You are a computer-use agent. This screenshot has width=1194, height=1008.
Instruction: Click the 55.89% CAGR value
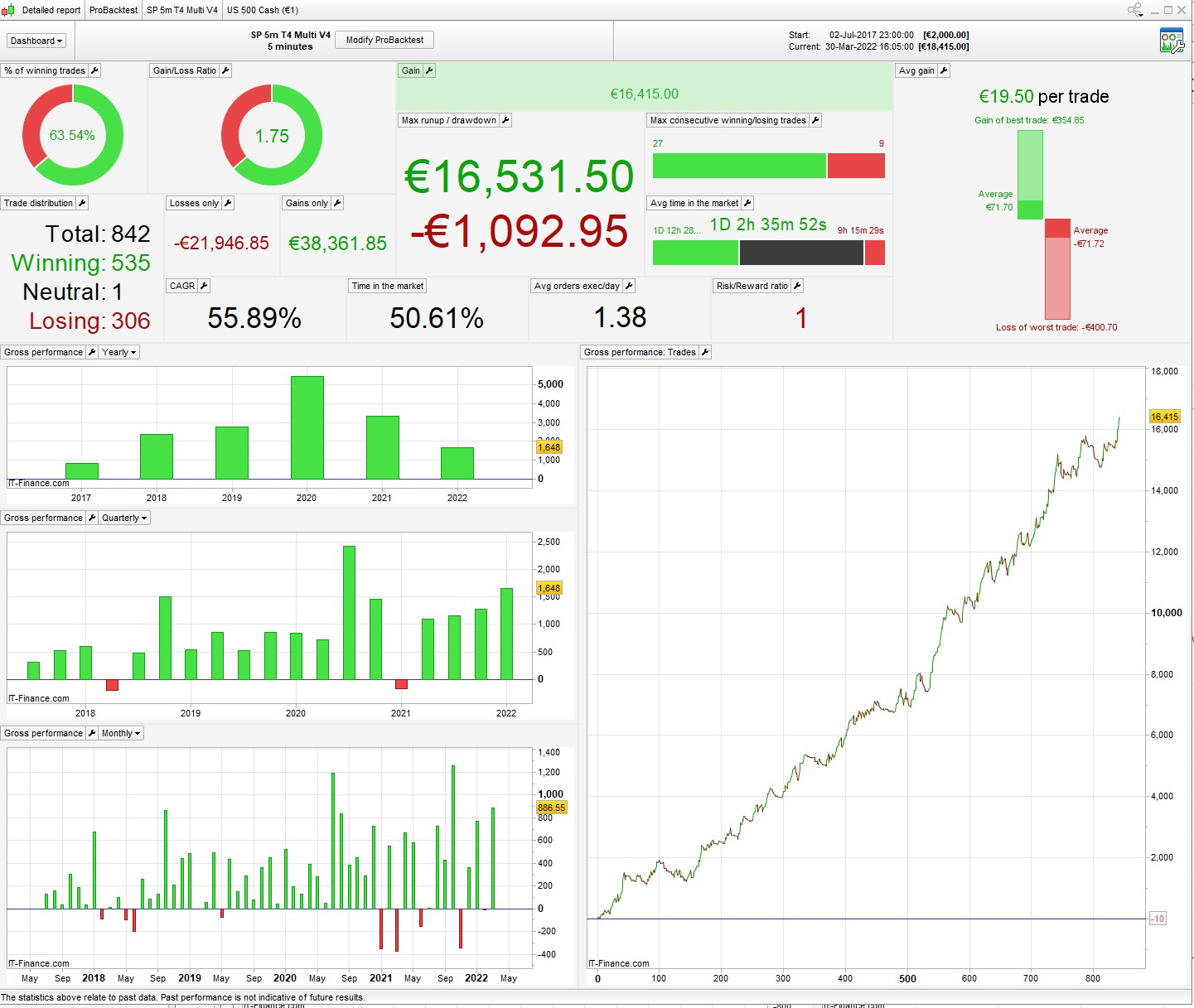point(254,318)
